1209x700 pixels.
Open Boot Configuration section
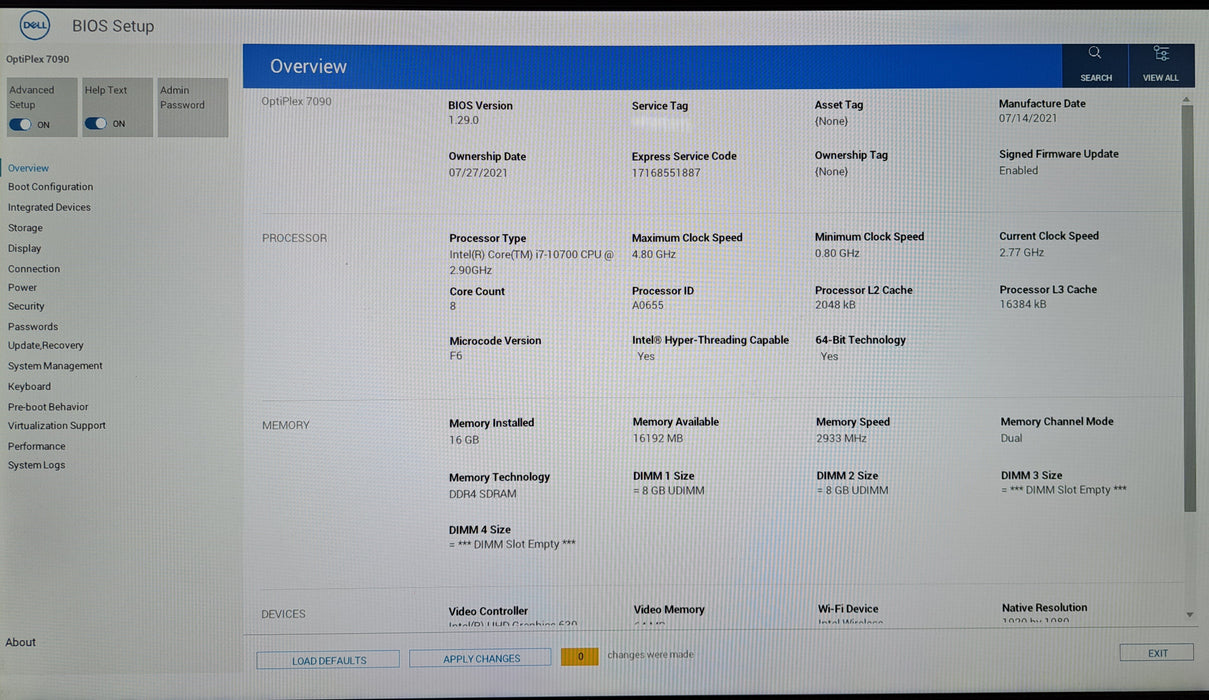coord(50,187)
